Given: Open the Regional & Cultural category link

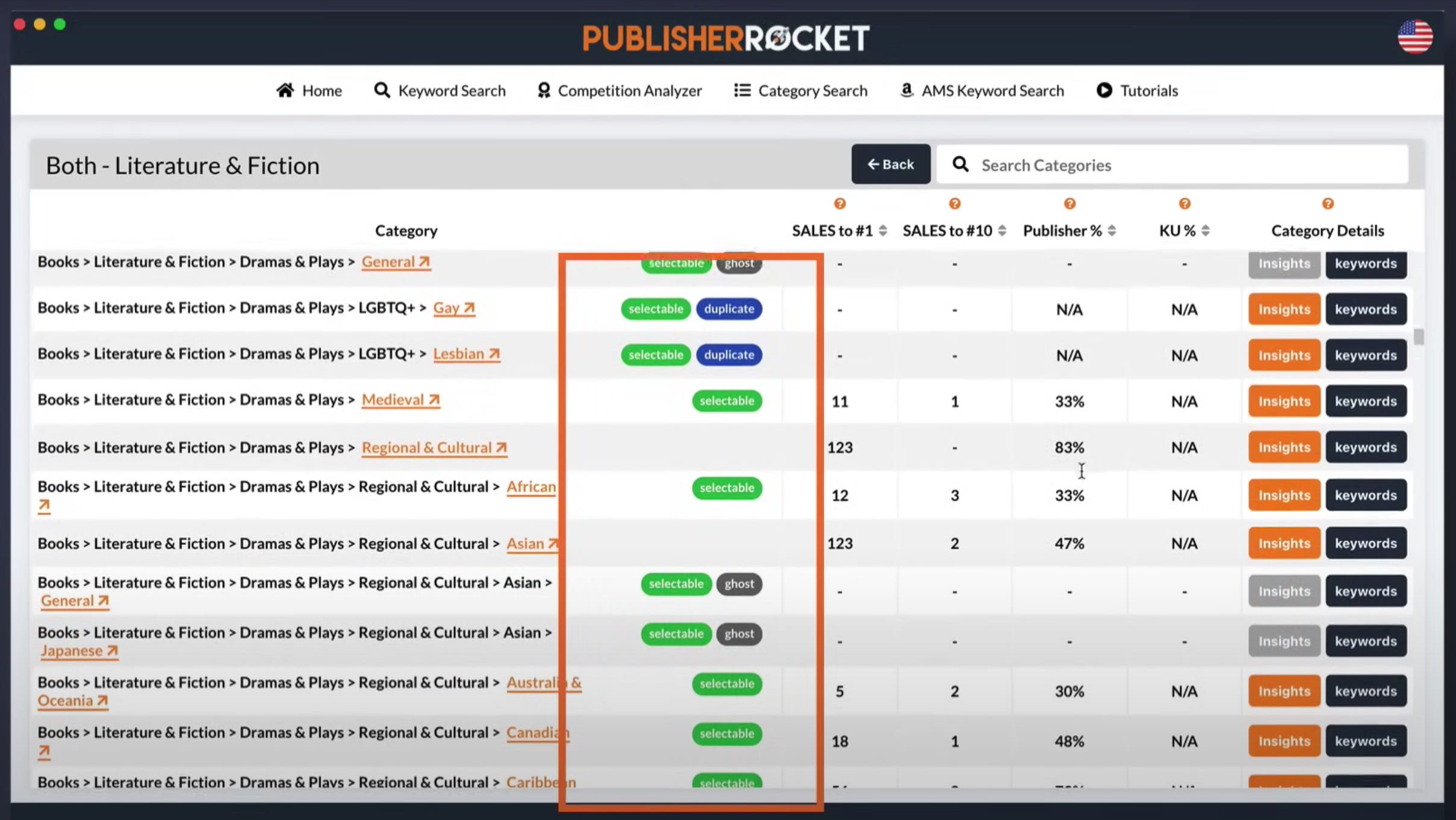Looking at the screenshot, I should click(x=434, y=448).
